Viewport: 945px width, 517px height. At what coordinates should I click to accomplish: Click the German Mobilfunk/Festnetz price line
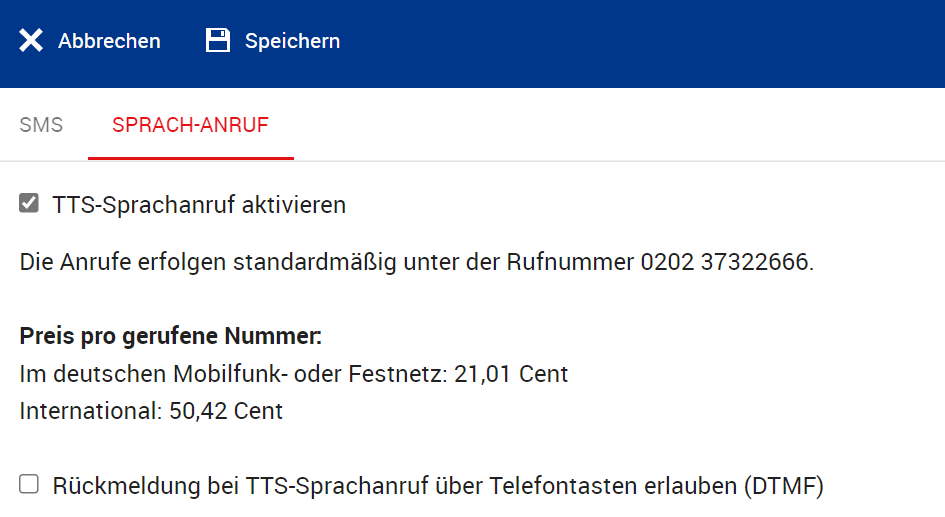pyautogui.click(x=294, y=374)
